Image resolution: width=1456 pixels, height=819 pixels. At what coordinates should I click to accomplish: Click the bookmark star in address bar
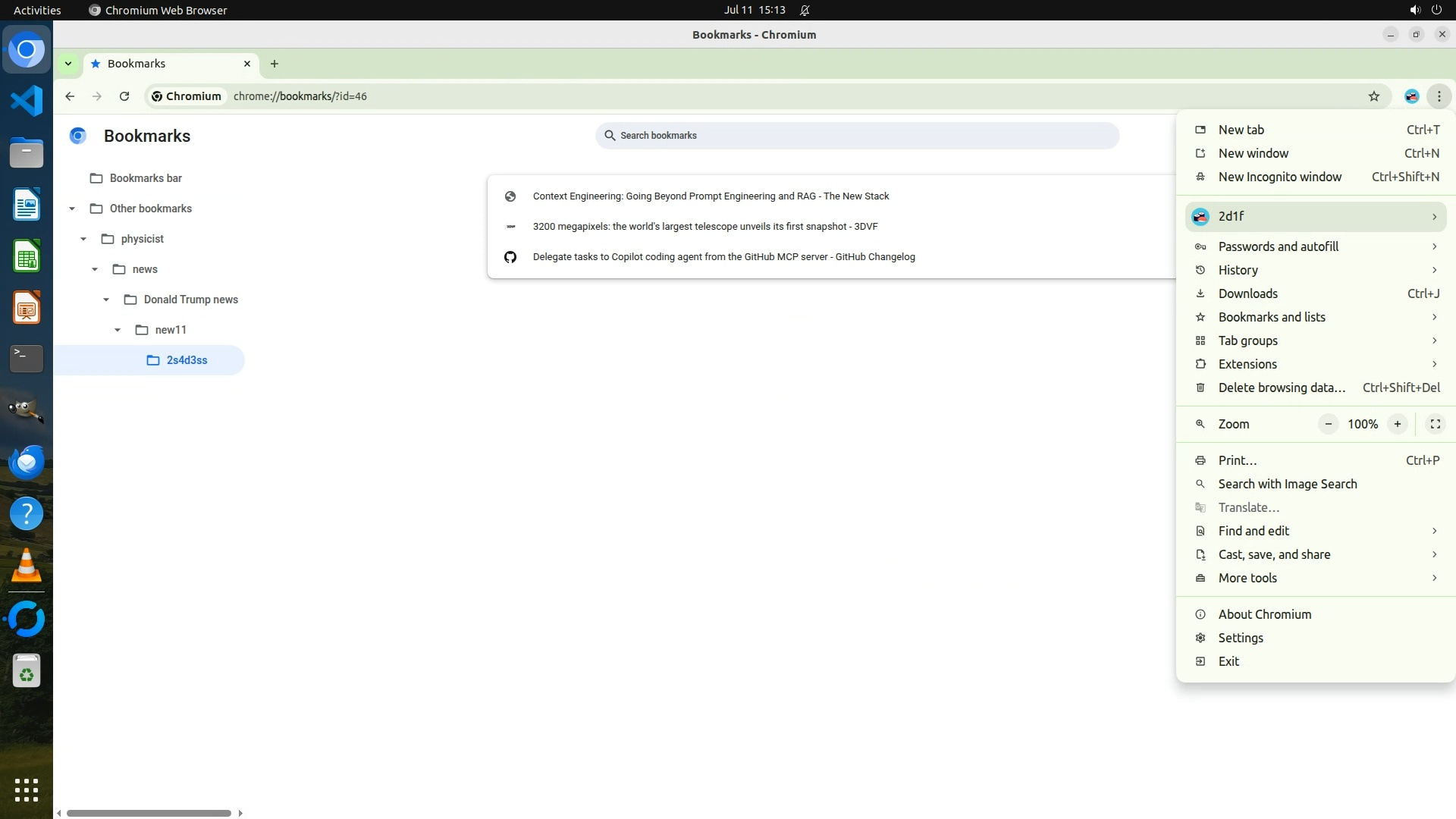[x=1373, y=96]
